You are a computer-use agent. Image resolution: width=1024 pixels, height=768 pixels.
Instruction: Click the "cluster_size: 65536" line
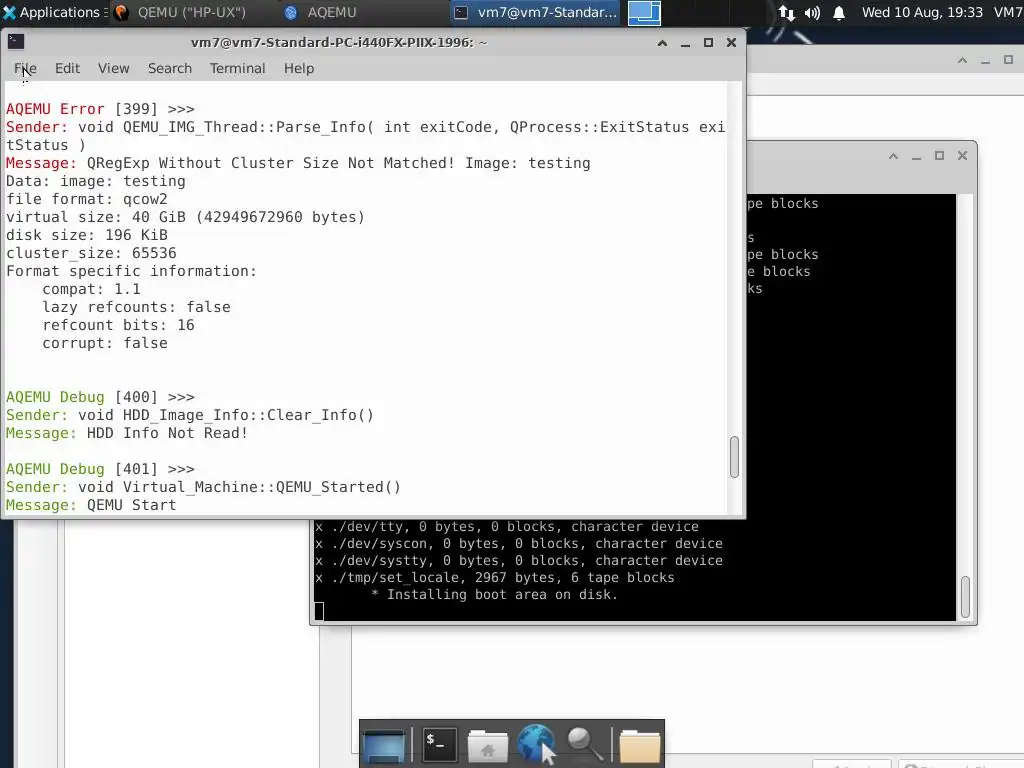(x=91, y=253)
